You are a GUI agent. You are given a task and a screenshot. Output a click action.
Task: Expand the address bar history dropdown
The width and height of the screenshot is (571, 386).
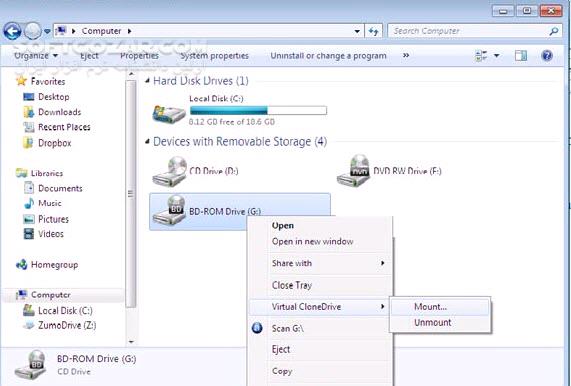click(x=357, y=31)
